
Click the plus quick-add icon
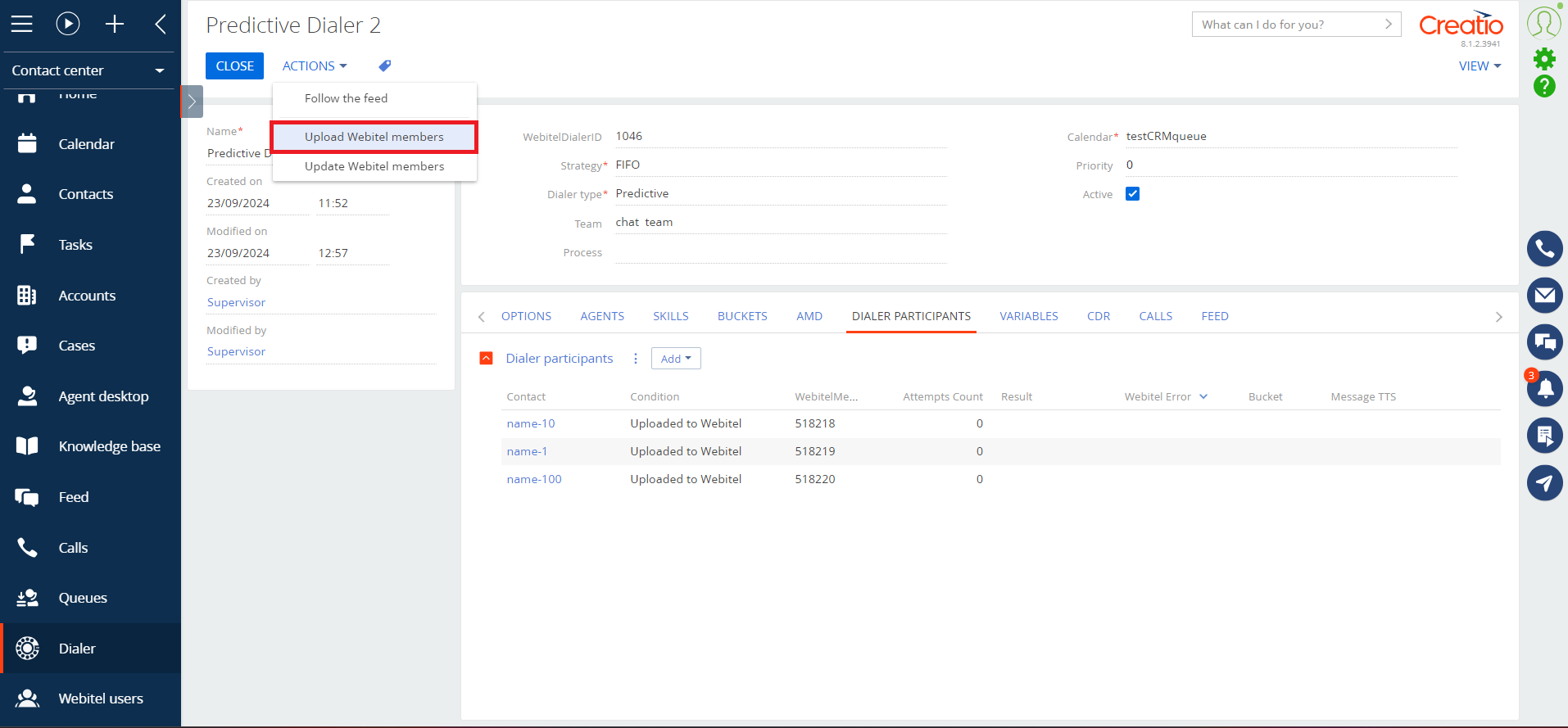pos(115,24)
